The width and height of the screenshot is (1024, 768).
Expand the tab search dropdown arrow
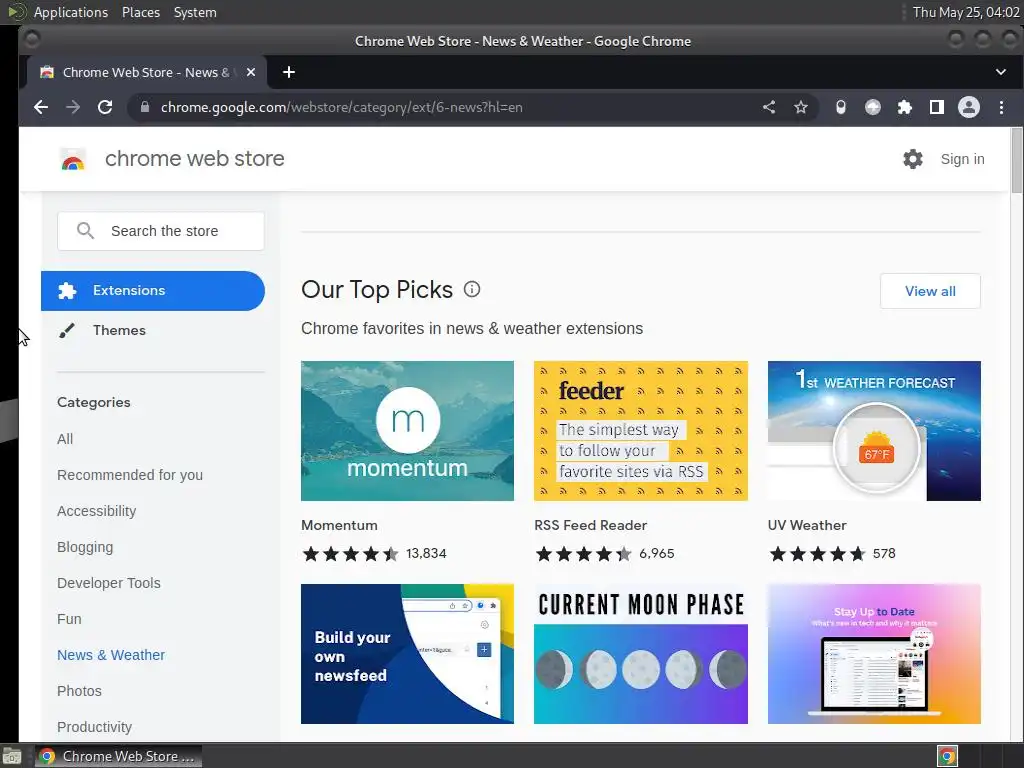tap(1000, 72)
